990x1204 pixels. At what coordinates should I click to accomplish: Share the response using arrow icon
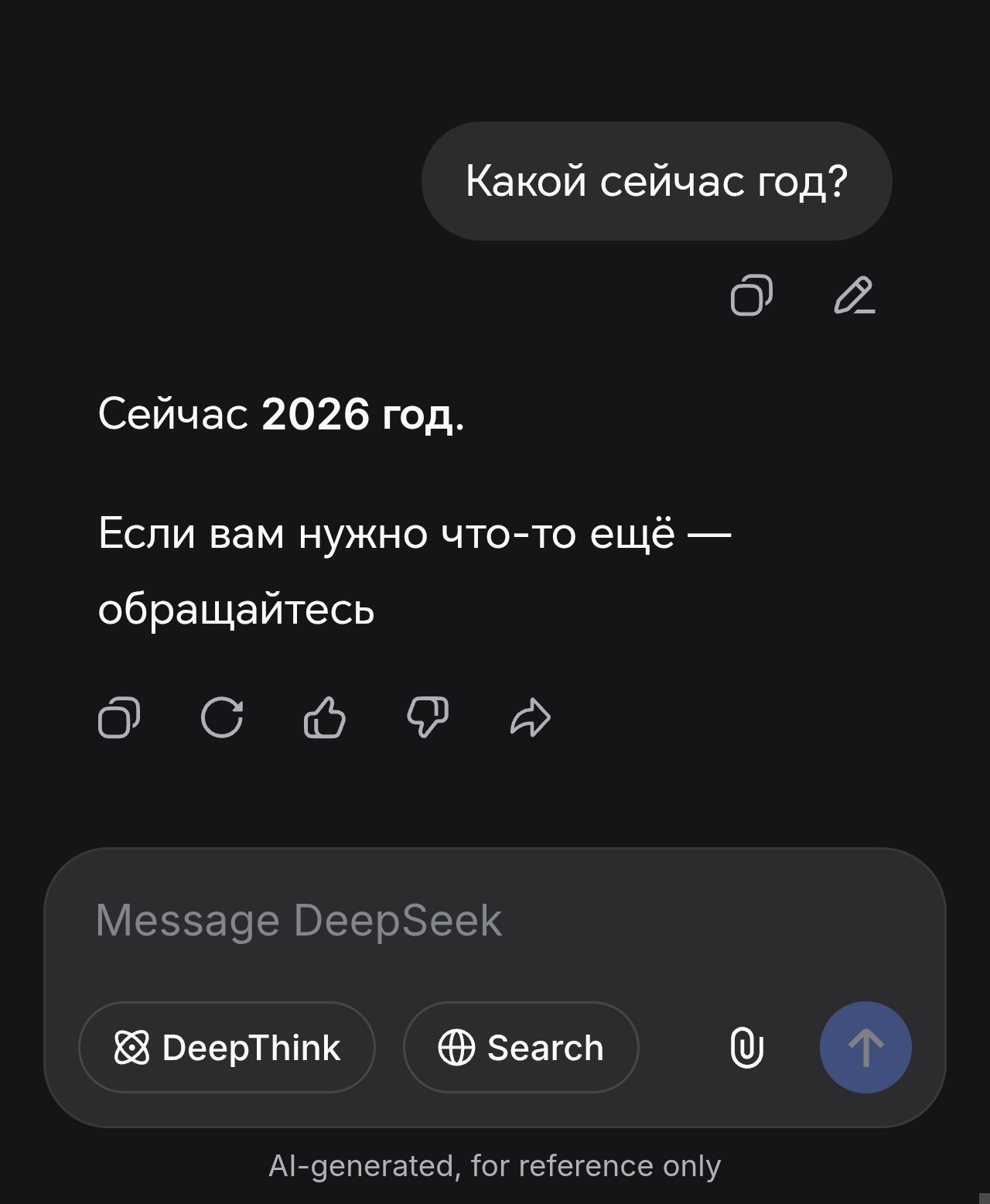[x=531, y=717]
